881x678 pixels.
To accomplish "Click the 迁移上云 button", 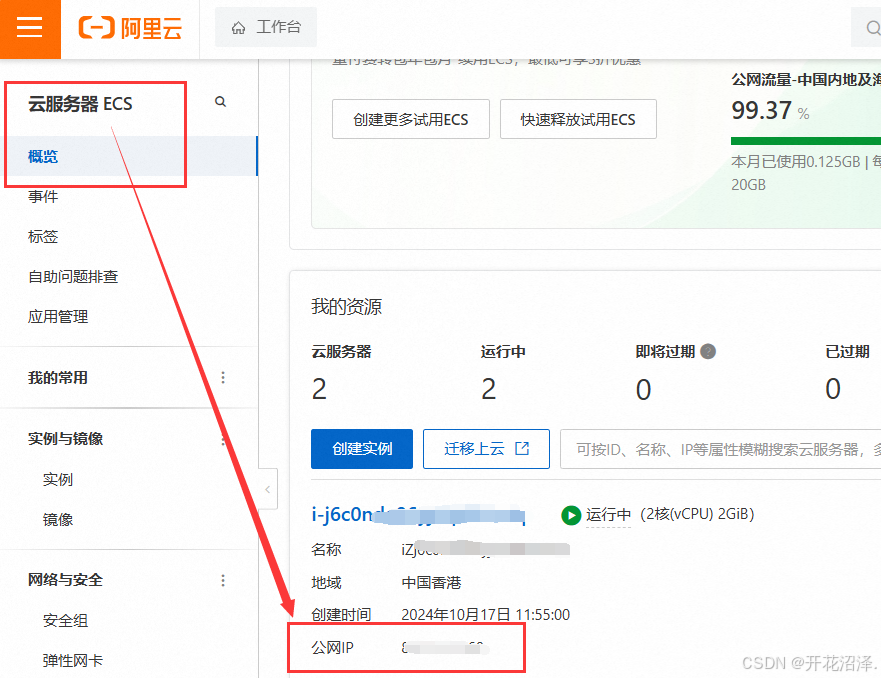I will click(x=486, y=449).
